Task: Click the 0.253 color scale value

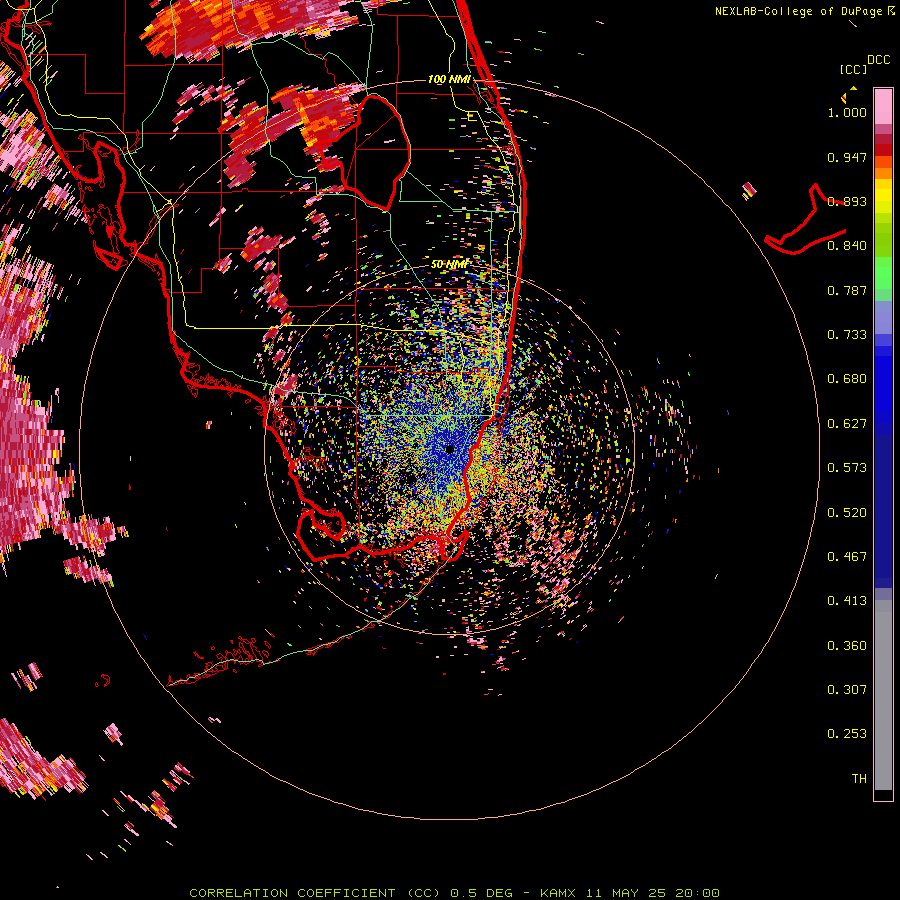Action: coord(847,734)
